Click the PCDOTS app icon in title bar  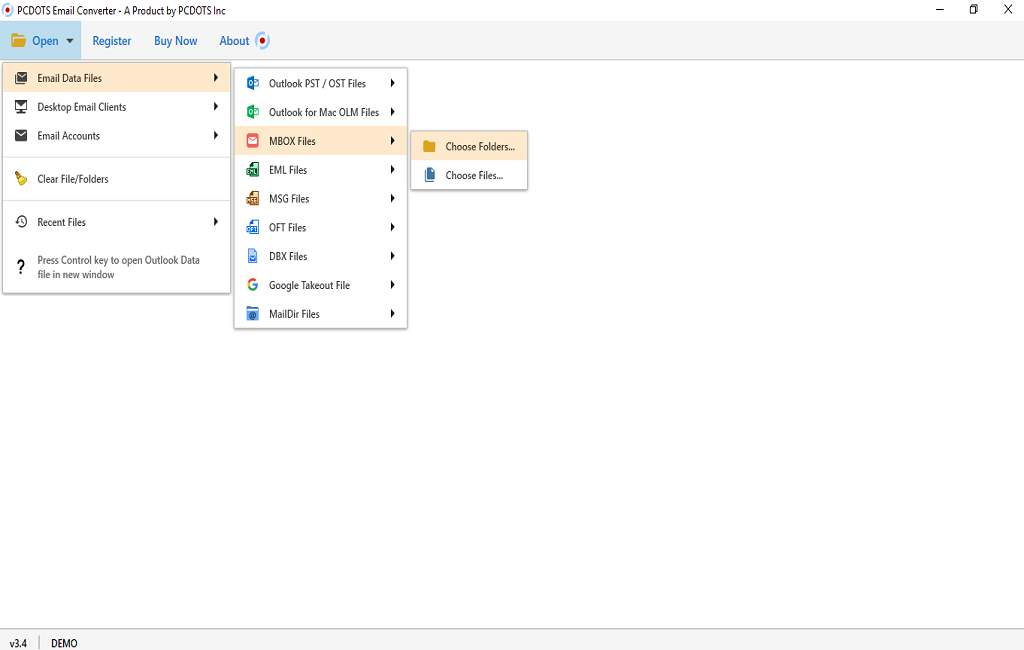[x=8, y=10]
